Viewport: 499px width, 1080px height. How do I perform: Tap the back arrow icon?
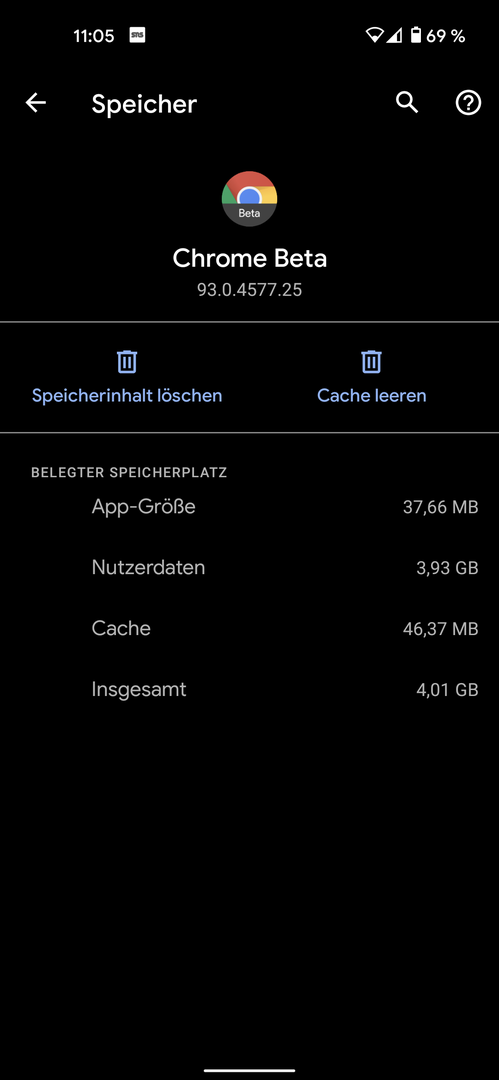(x=35, y=103)
